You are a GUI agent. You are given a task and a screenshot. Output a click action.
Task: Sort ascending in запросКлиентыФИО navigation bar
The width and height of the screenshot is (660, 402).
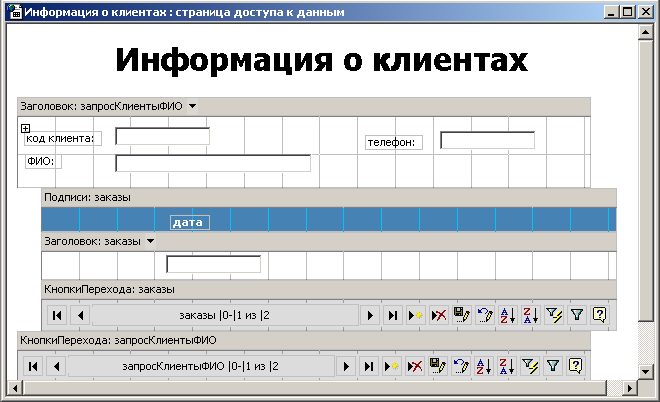pos(484,366)
